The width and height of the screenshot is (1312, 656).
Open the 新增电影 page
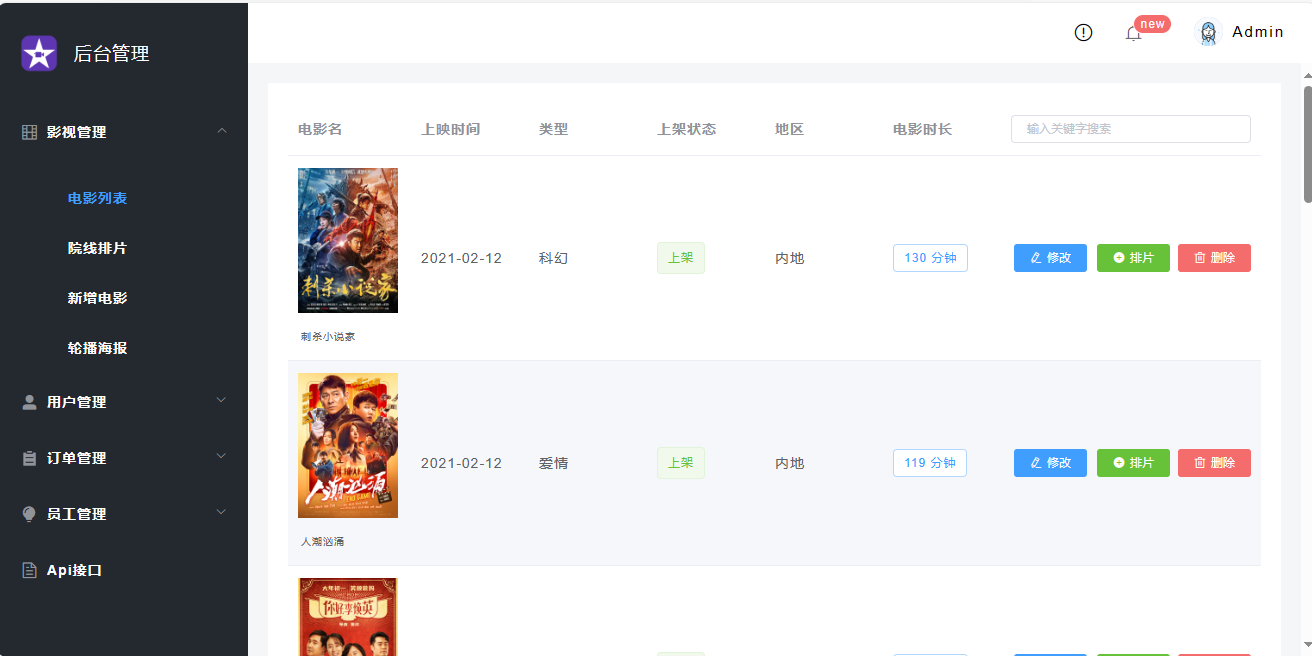pos(97,298)
